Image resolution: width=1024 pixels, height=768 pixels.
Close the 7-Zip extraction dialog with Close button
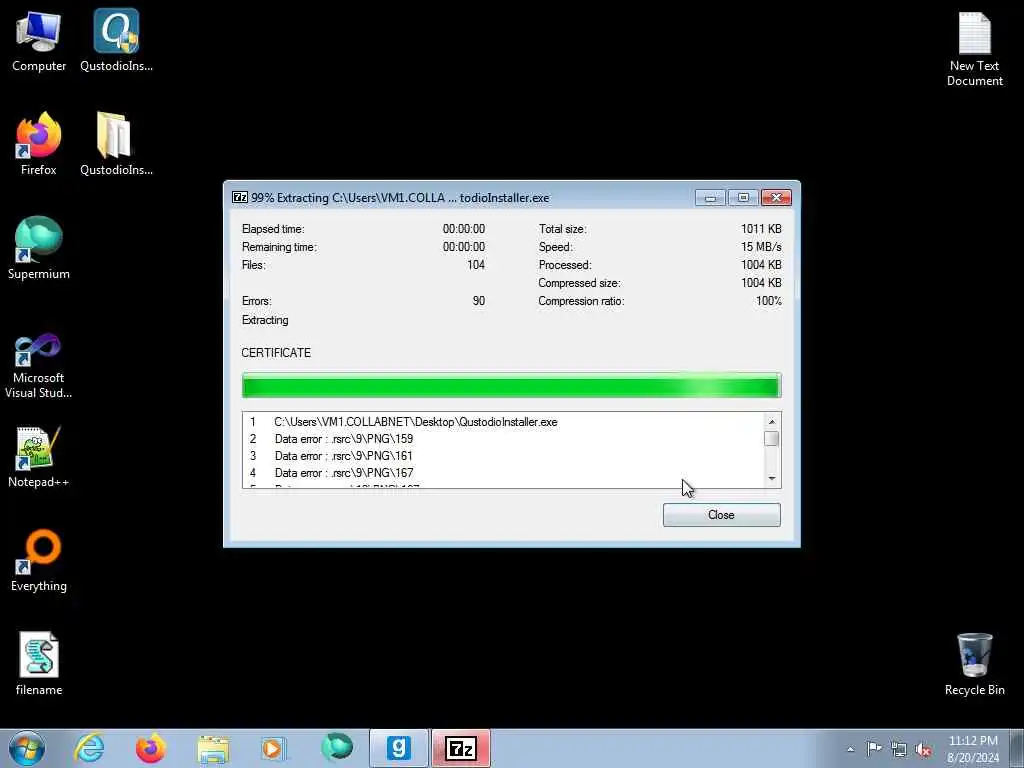pos(722,515)
